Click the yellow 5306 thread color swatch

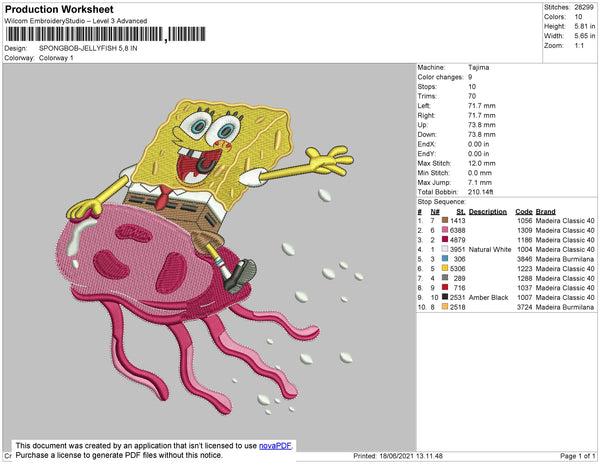pos(445,268)
